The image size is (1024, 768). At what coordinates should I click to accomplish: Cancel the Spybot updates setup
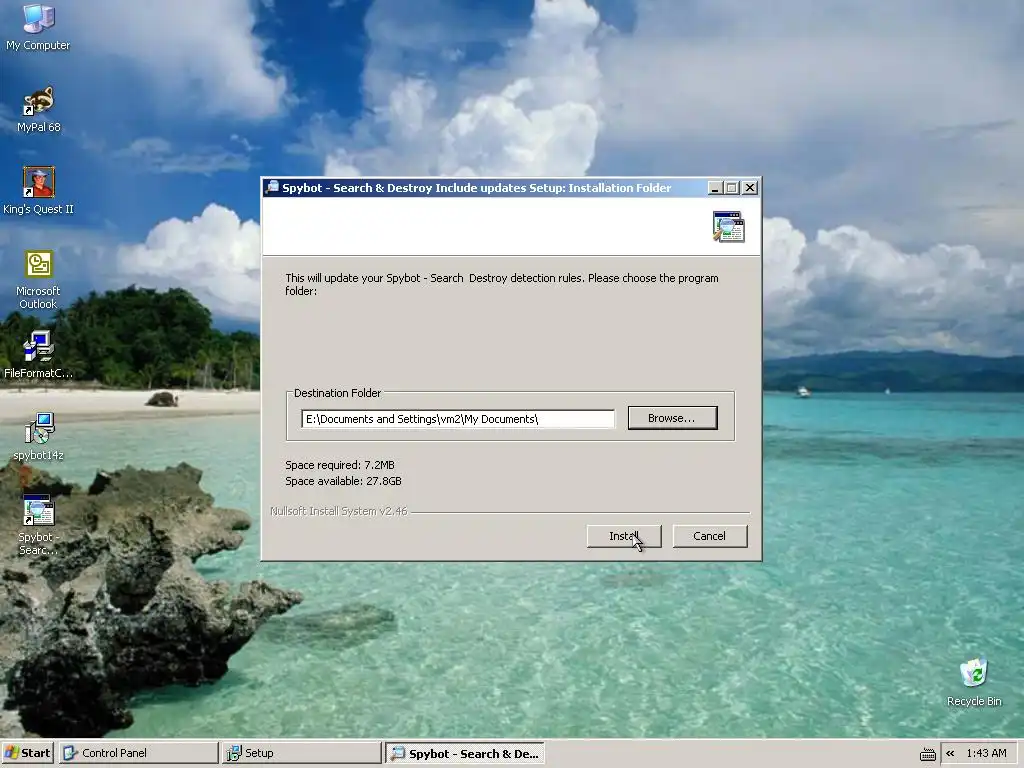click(710, 536)
